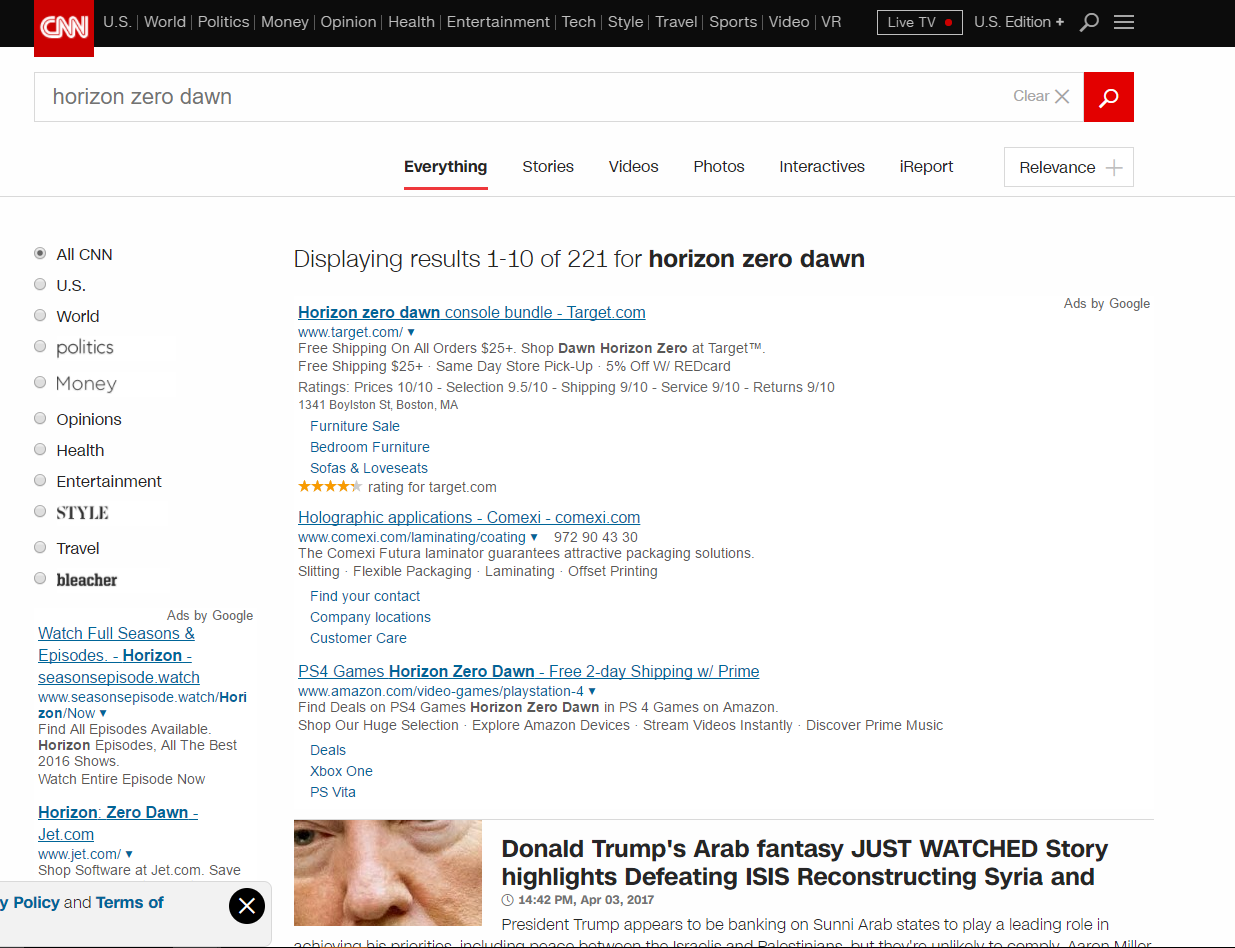Open the CNN logo home link
Image resolution: width=1235 pixels, height=948 pixels.
pyautogui.click(x=64, y=28)
